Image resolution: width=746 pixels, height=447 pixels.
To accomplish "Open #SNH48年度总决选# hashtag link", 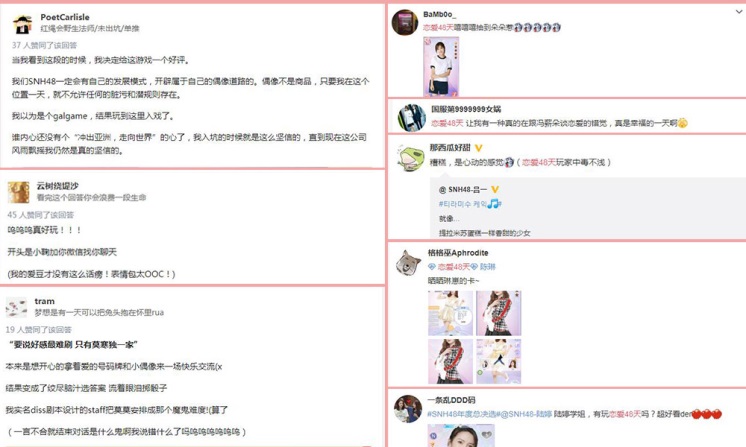I will [461, 414].
